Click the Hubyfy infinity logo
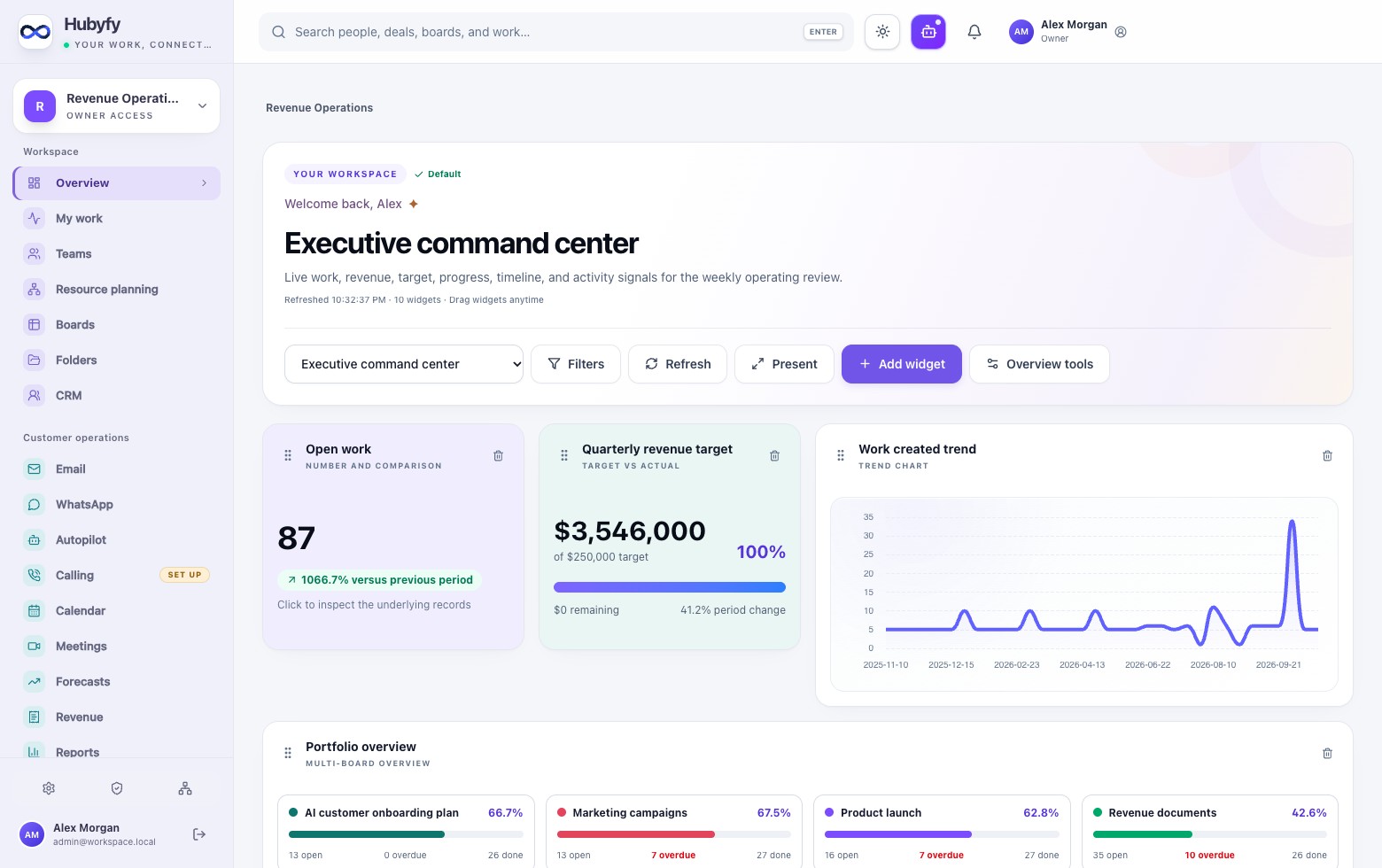The width and height of the screenshot is (1382, 868). click(35, 32)
